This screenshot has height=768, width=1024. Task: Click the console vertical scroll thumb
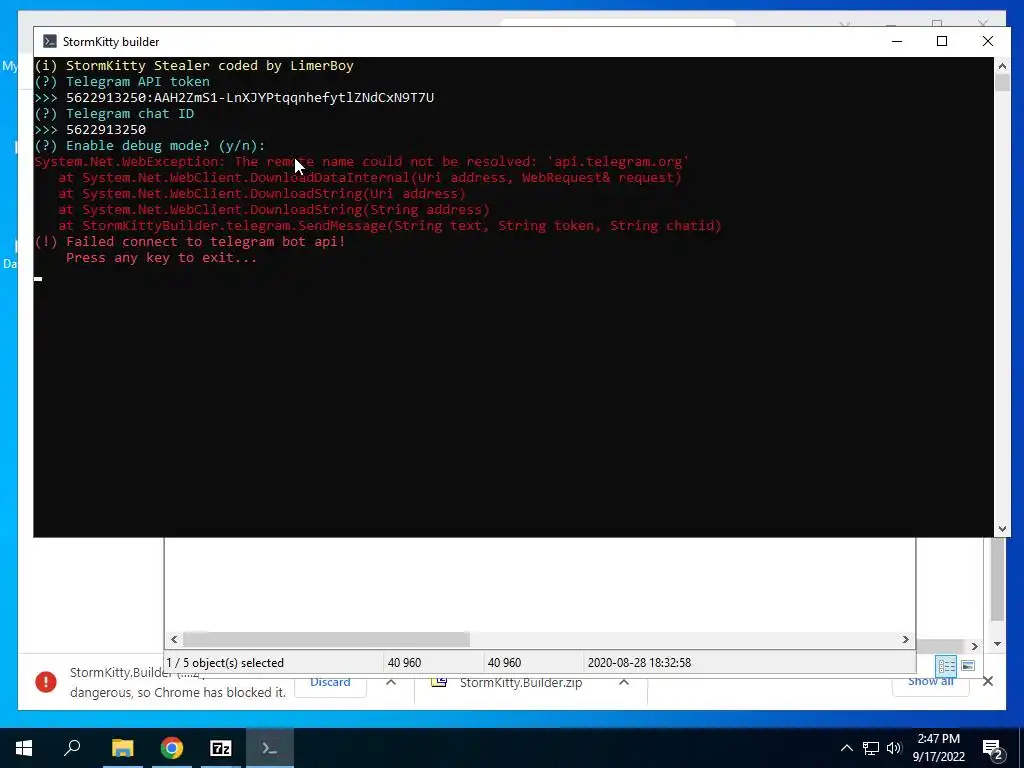(x=1002, y=83)
